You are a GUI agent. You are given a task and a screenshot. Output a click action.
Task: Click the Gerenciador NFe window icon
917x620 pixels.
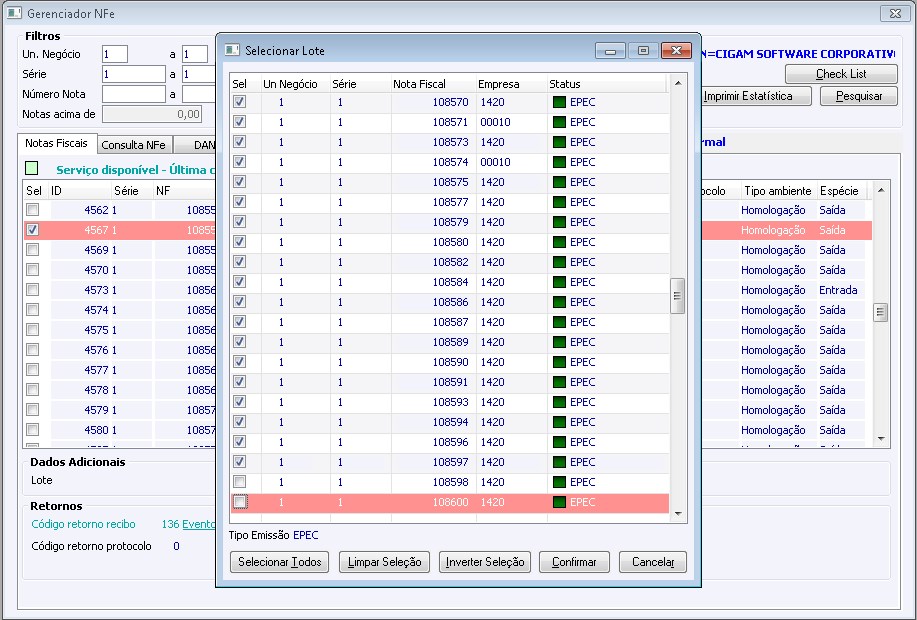[x=13, y=13]
